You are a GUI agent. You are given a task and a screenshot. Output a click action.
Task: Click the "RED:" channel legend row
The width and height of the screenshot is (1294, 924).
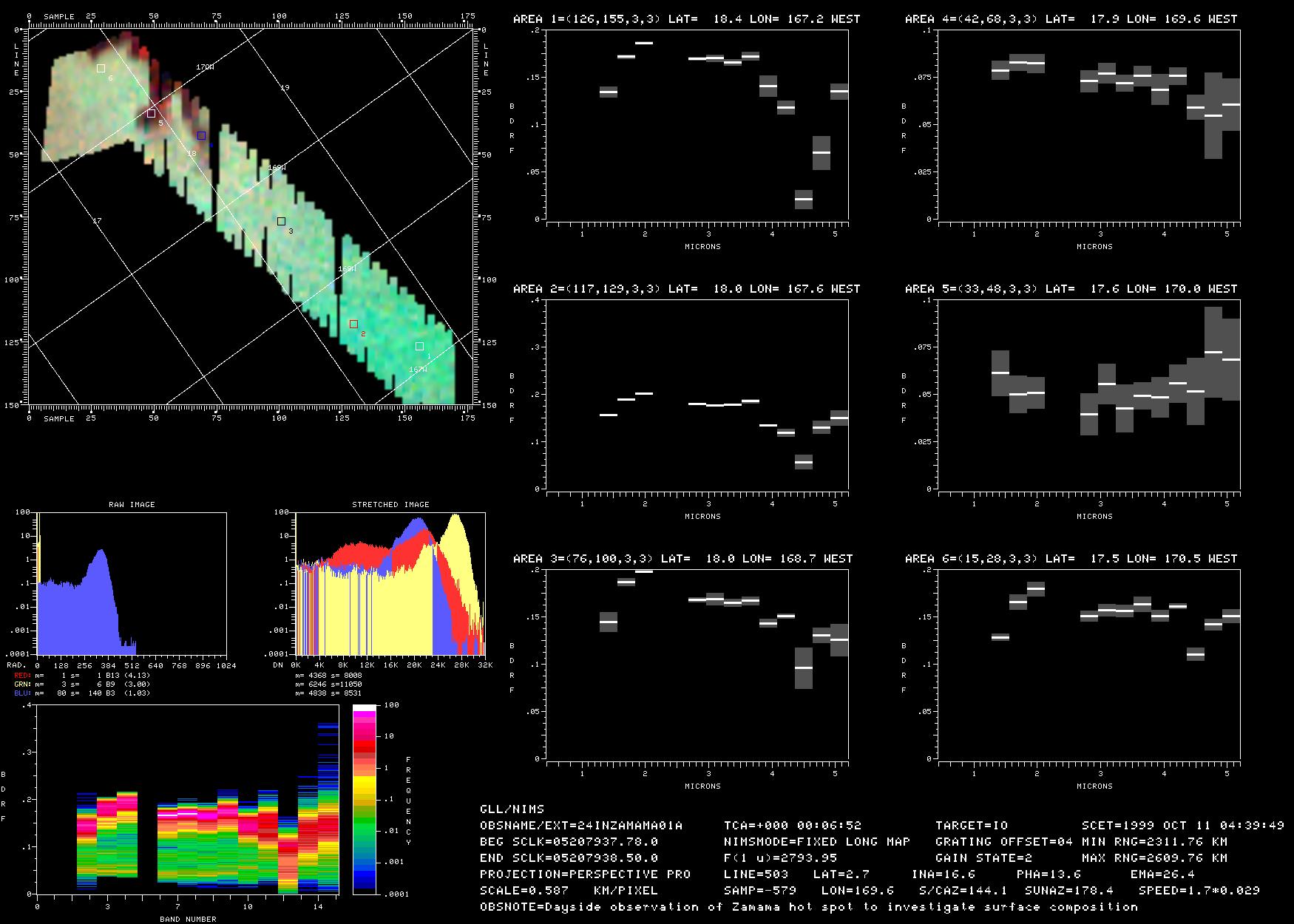point(82,676)
